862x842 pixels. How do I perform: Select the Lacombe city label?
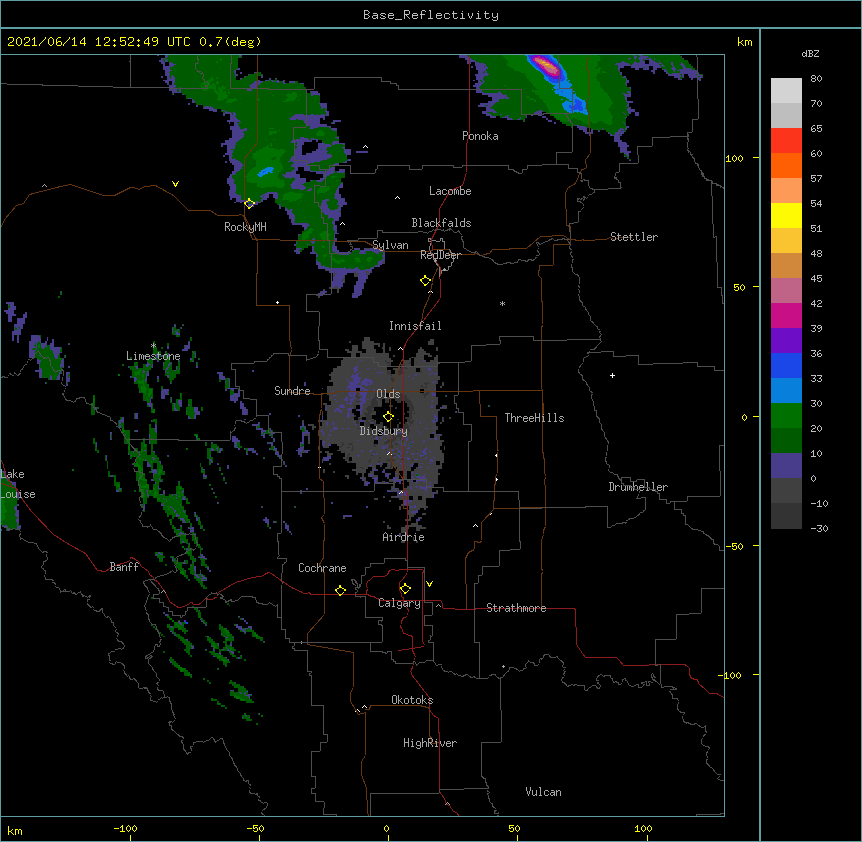(450, 191)
